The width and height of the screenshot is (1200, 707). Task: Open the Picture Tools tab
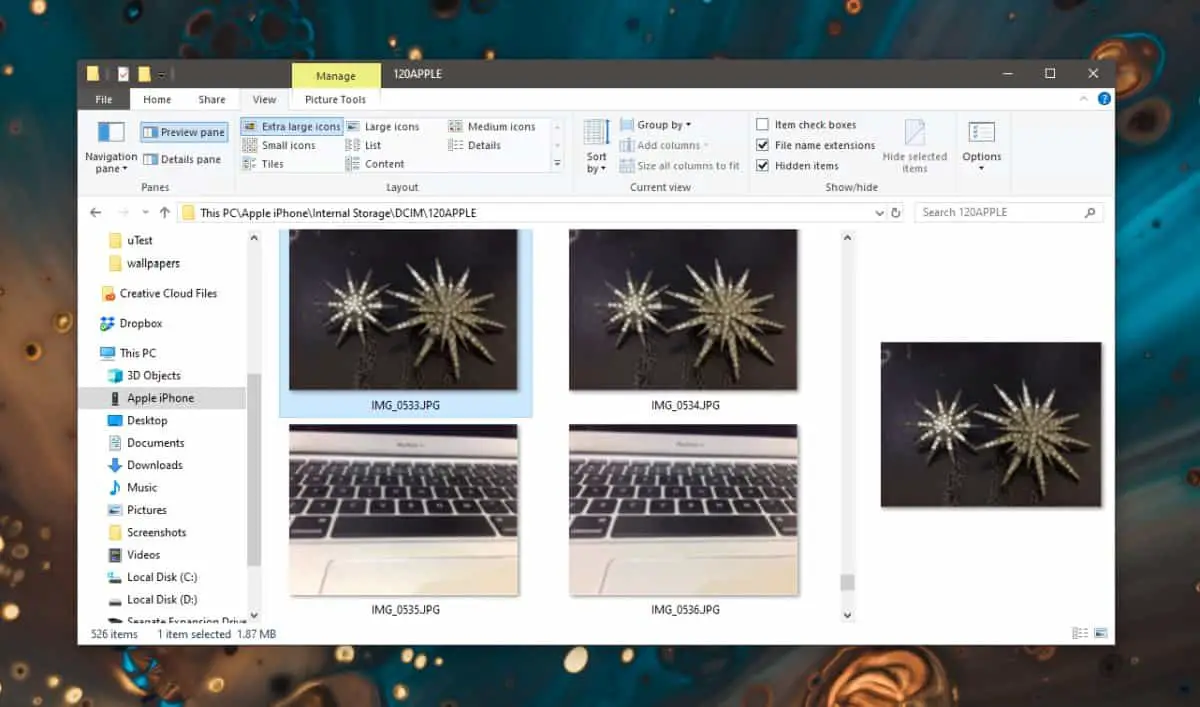tap(336, 100)
